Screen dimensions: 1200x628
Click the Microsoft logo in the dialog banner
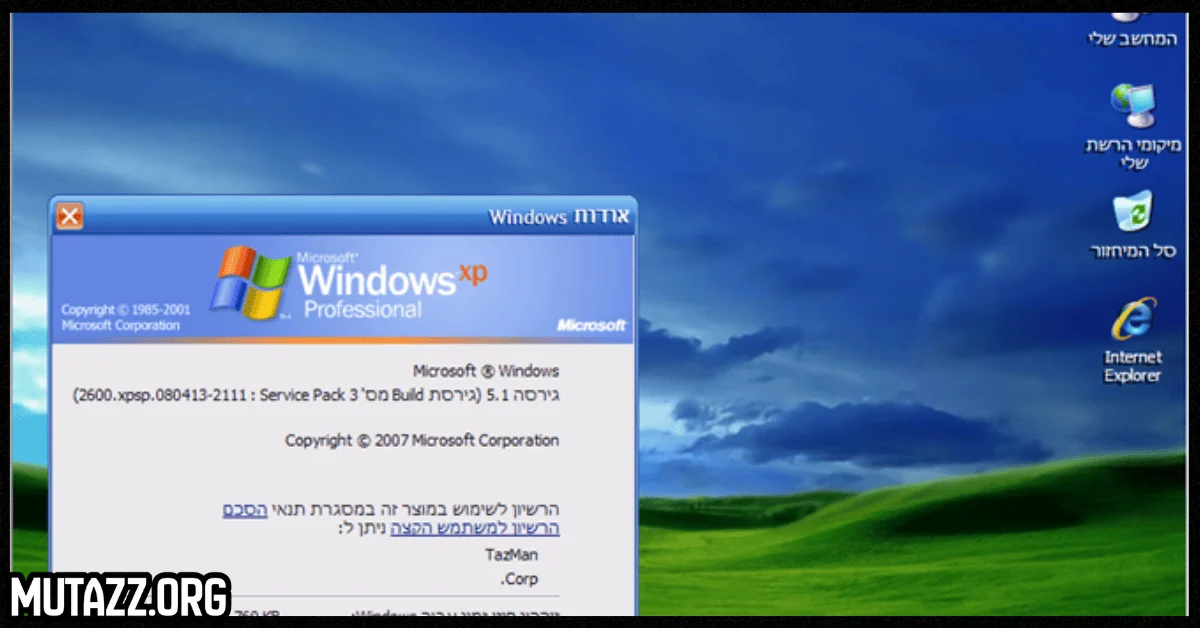[x=592, y=325]
